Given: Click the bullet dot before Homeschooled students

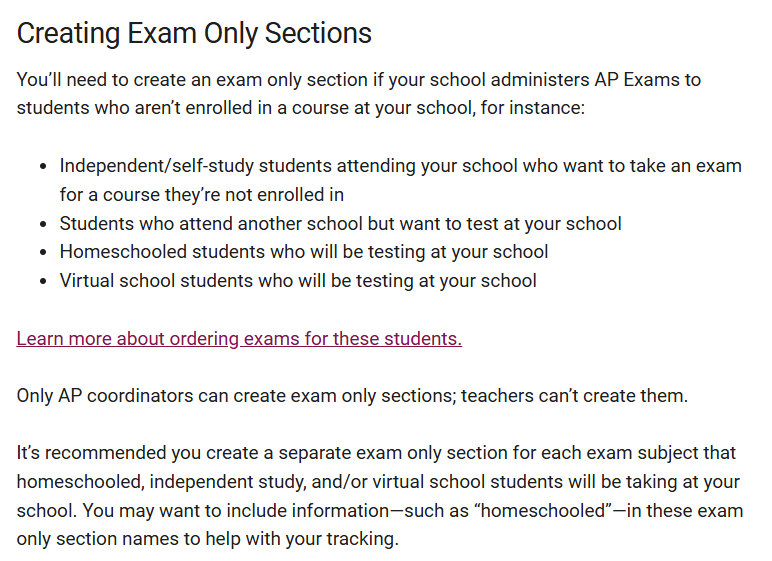Looking at the screenshot, I should [x=44, y=252].
